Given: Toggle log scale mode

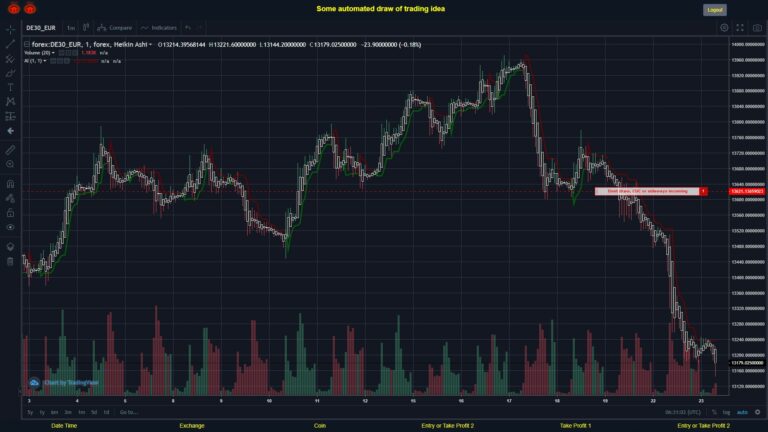Looking at the screenshot, I should 726,412.
